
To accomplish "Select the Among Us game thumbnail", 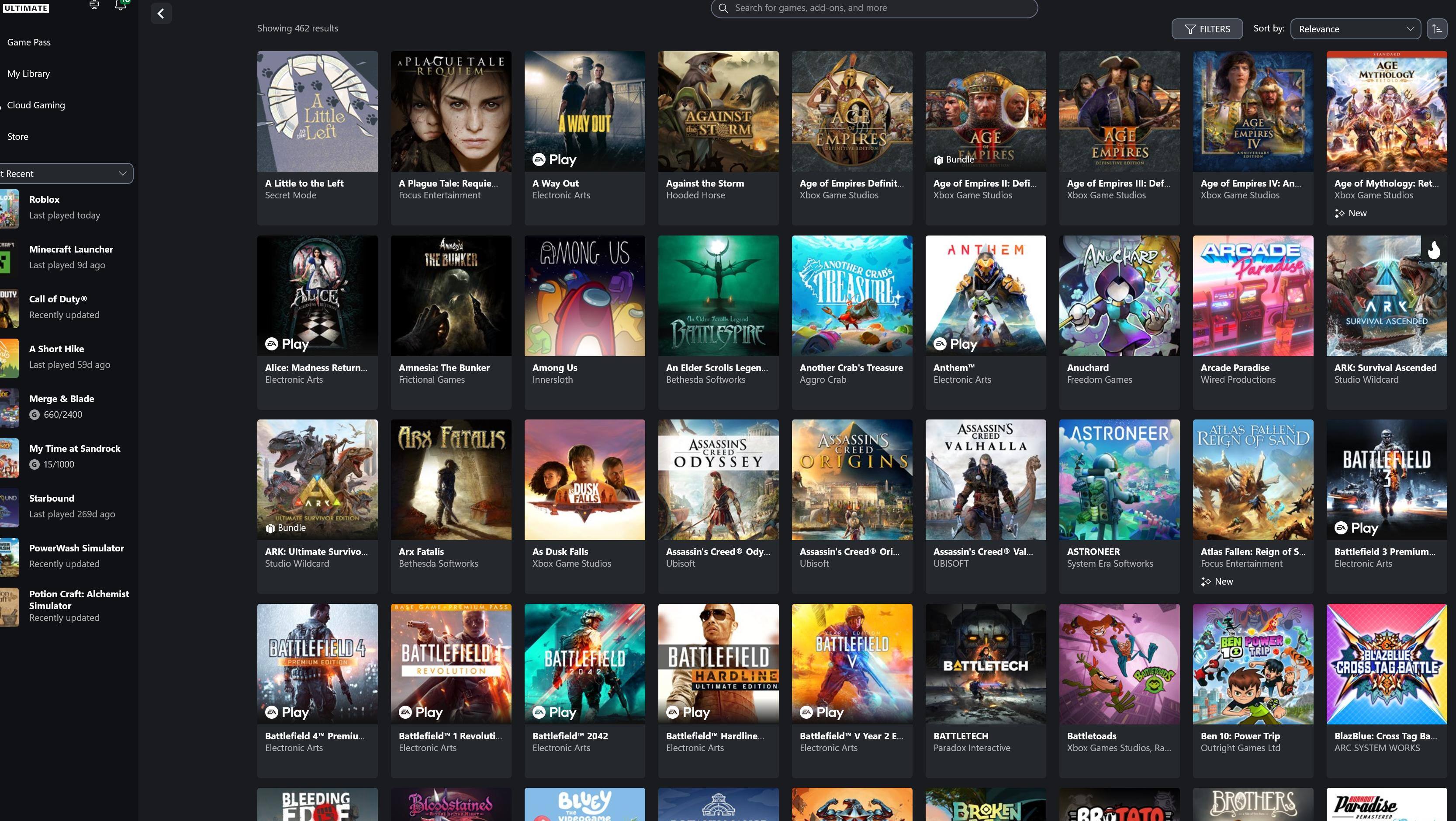I will click(x=584, y=296).
